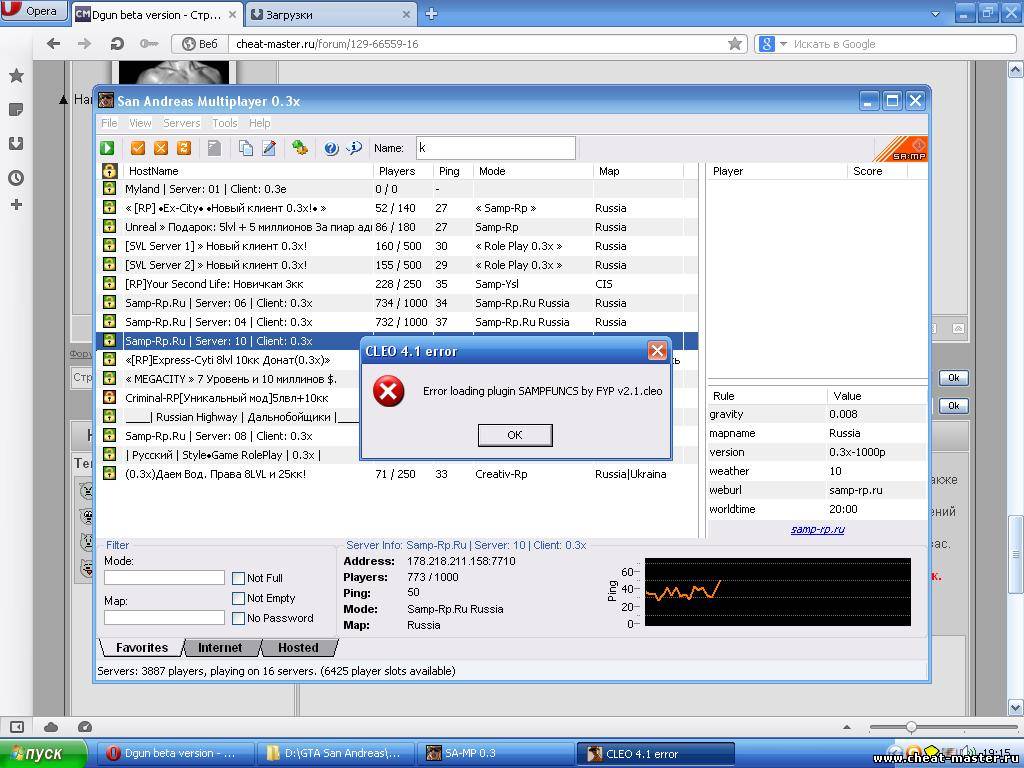
Task: Open the downloads panel in Opera sidebar
Action: (16, 144)
